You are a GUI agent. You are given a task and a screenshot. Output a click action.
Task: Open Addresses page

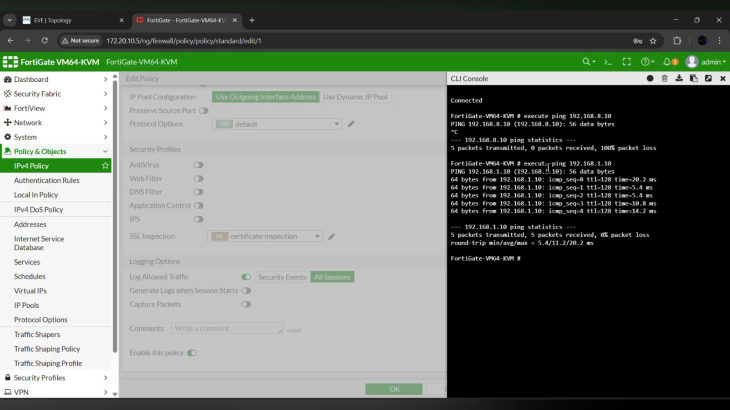click(30, 224)
